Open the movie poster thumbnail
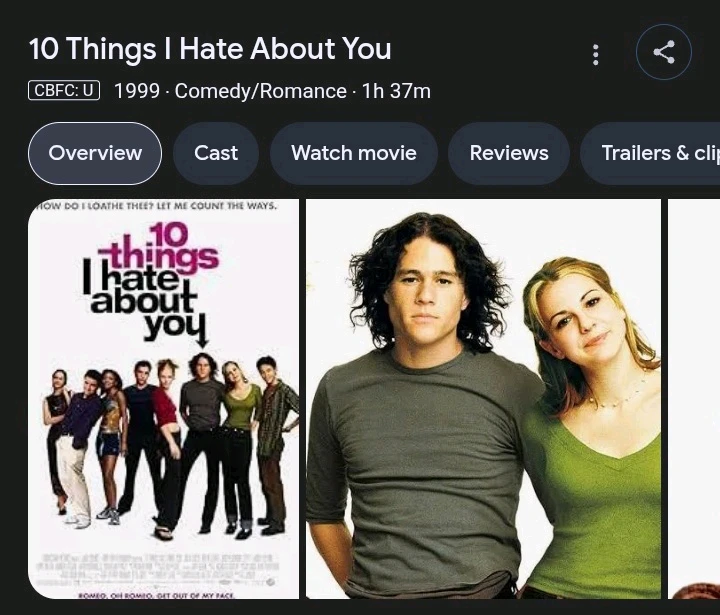The image size is (720, 615). (x=163, y=399)
